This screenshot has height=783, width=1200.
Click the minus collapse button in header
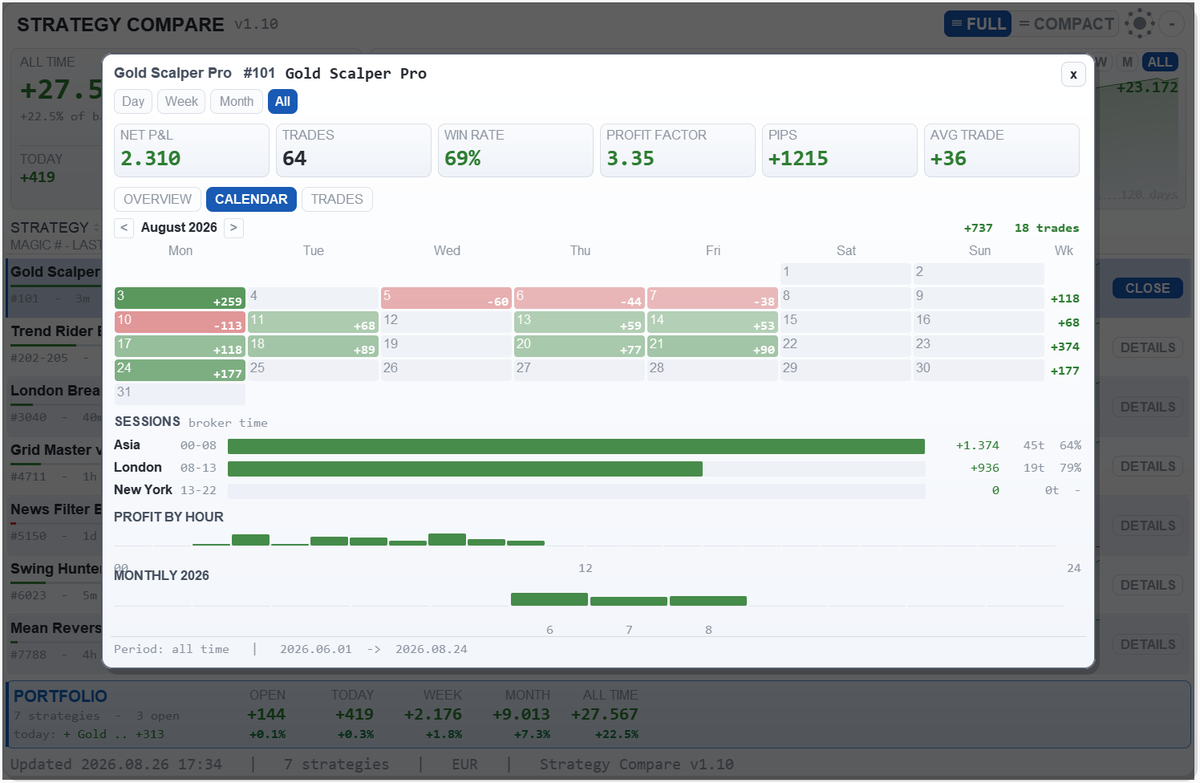1171,24
